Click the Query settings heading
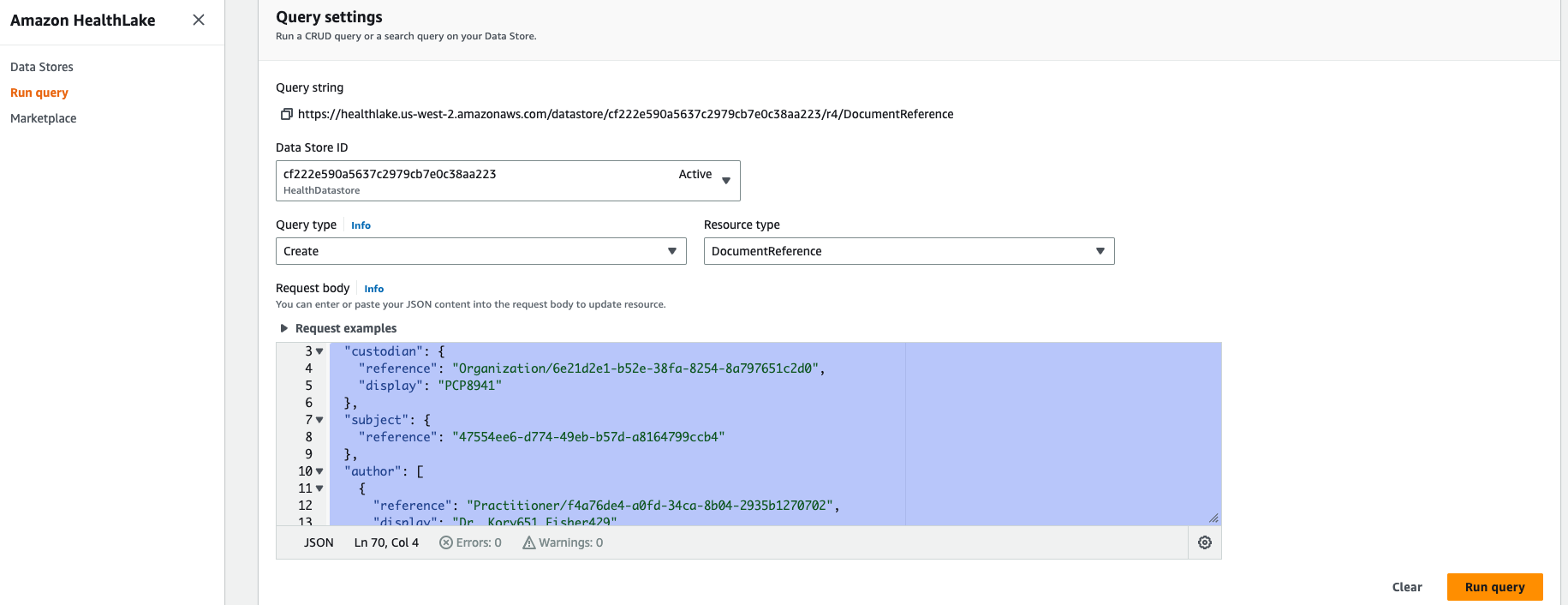Image resolution: width=1568 pixels, height=605 pixels. (x=329, y=17)
